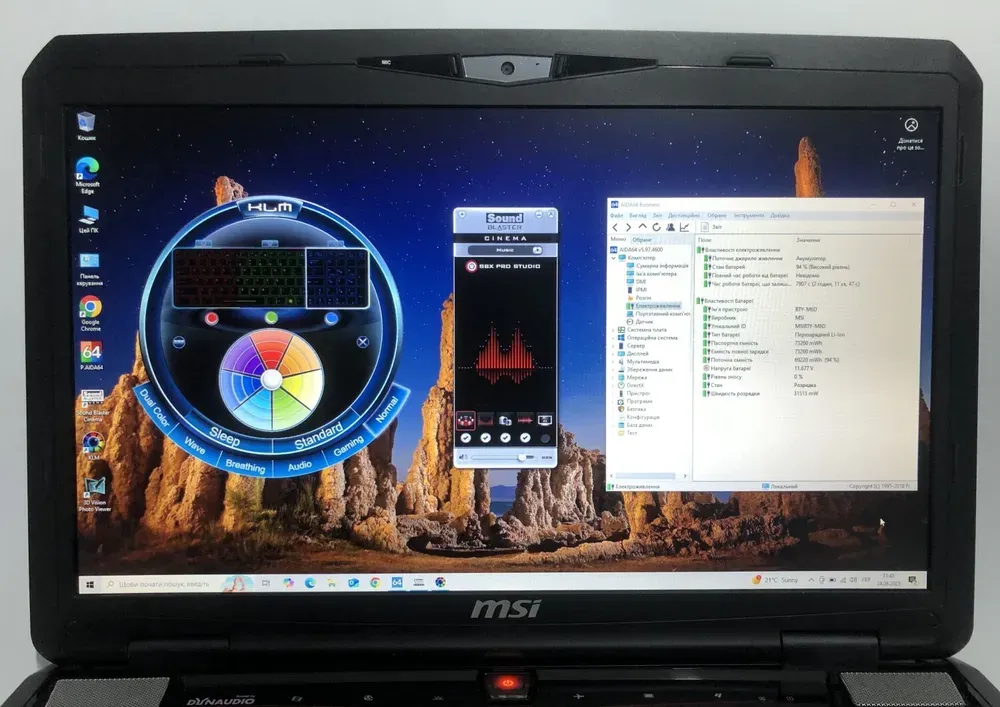
Task: Click the Back arrow in AIDA64 toolbar
Action: tap(616, 227)
